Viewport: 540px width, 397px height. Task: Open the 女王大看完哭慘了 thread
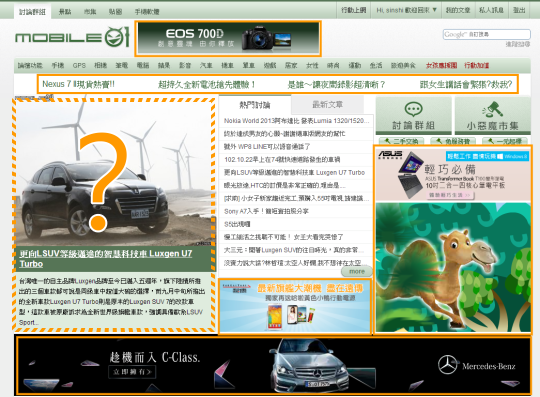[x=283, y=237]
